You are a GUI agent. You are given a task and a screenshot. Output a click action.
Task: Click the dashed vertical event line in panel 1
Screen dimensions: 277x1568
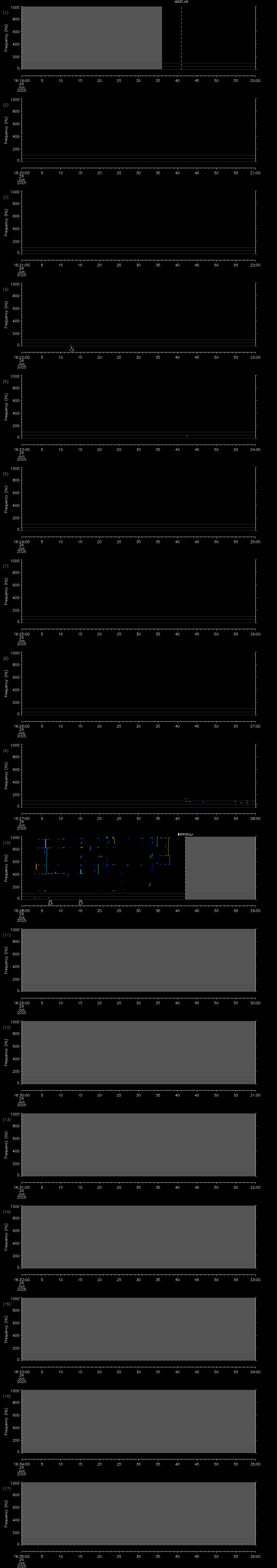181,36
